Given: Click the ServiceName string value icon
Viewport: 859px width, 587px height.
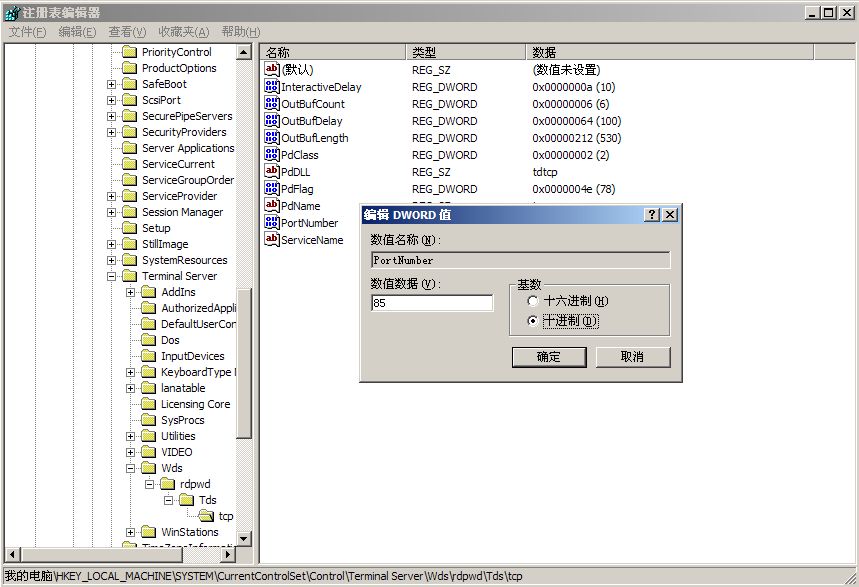Looking at the screenshot, I should pyautogui.click(x=271, y=240).
